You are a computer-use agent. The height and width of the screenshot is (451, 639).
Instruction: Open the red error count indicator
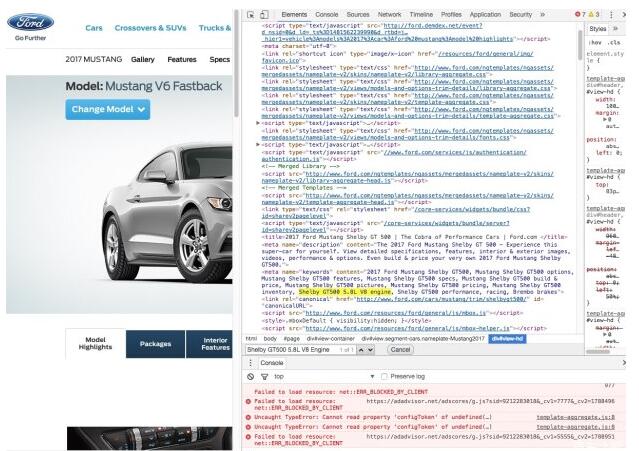click(x=580, y=14)
